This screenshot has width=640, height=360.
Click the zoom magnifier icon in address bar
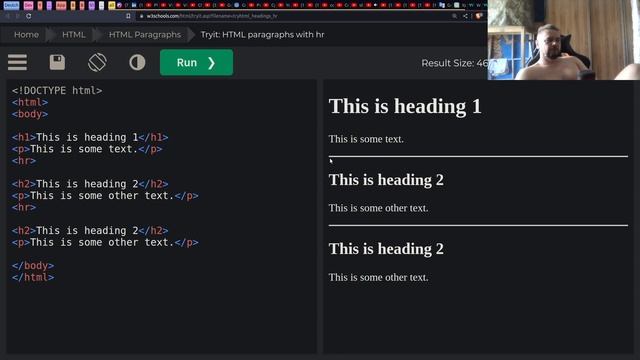pyautogui.click(x=454, y=16)
